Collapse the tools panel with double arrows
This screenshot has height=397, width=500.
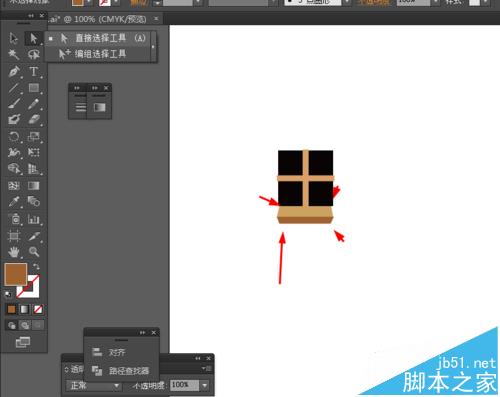(31, 16)
